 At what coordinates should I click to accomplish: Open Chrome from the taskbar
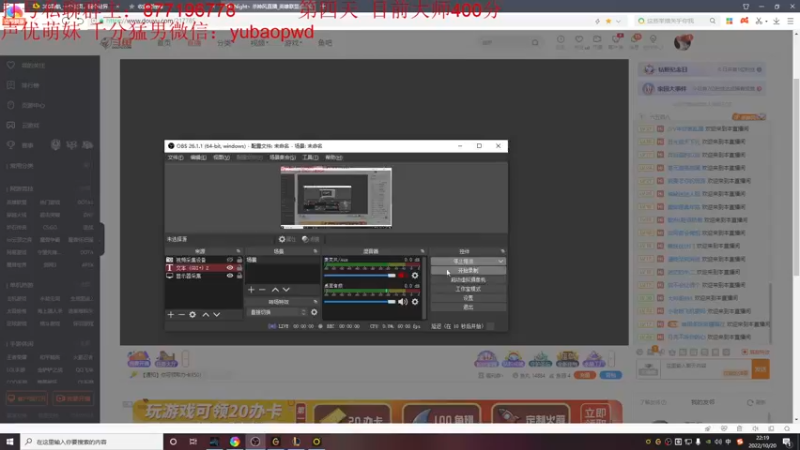pyautogui.click(x=235, y=441)
